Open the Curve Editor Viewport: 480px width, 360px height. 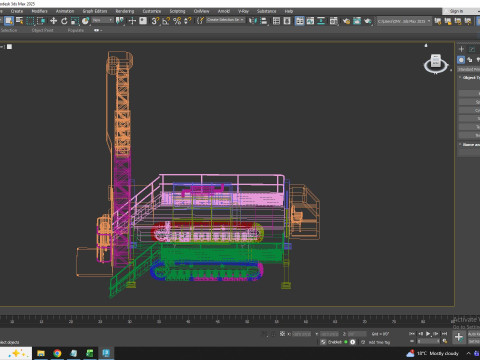(310, 21)
